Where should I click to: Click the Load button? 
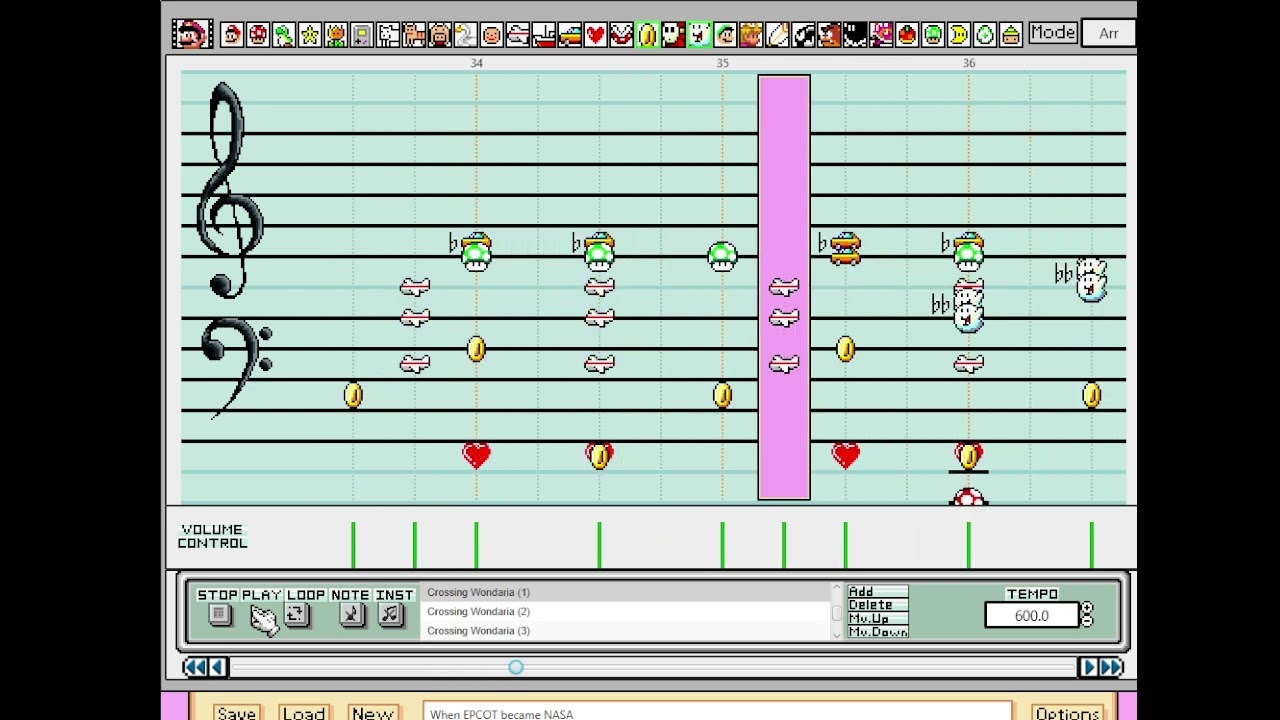click(x=303, y=712)
